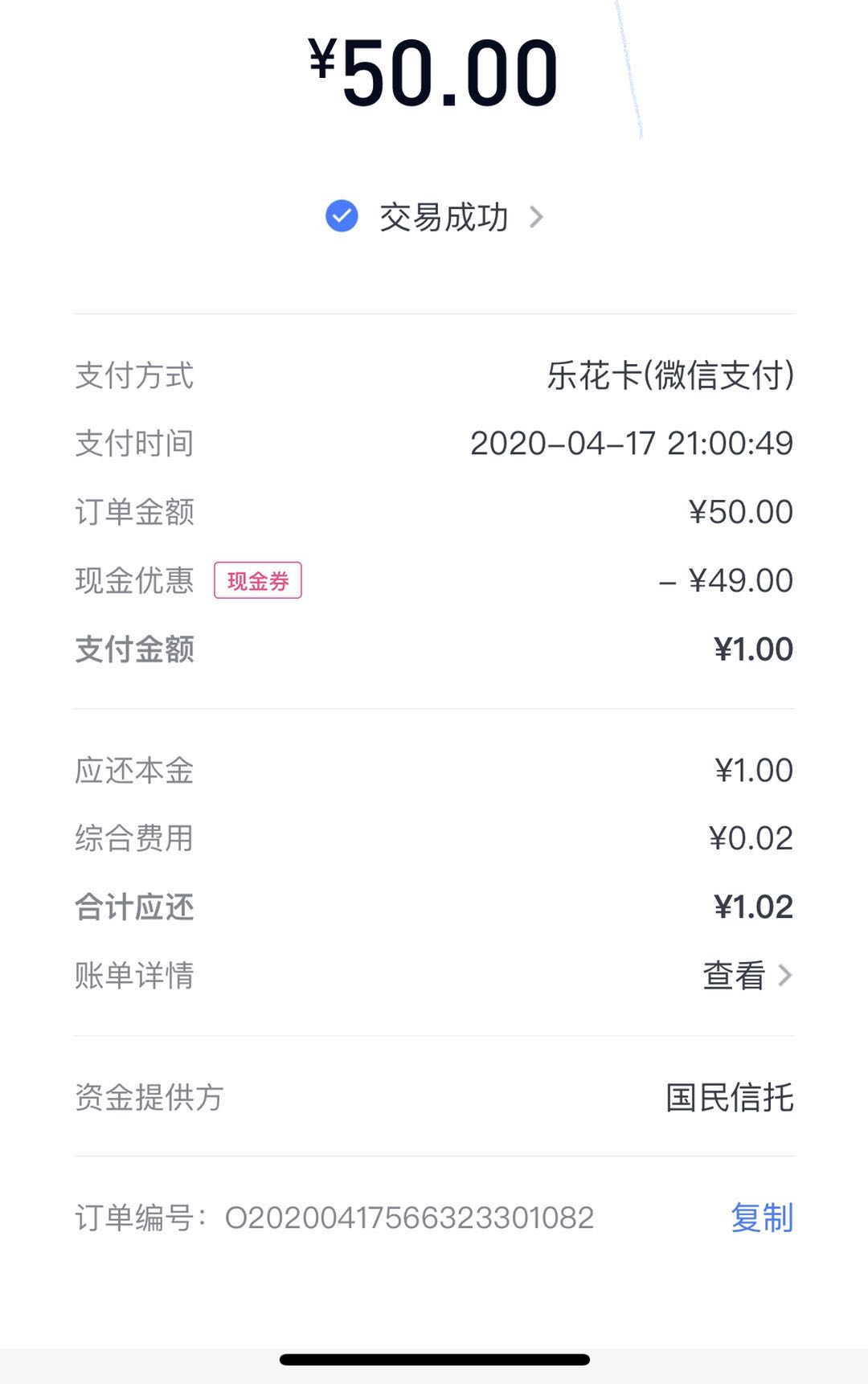Open bill details via 查看
This screenshot has width=868, height=1384.
[x=733, y=976]
